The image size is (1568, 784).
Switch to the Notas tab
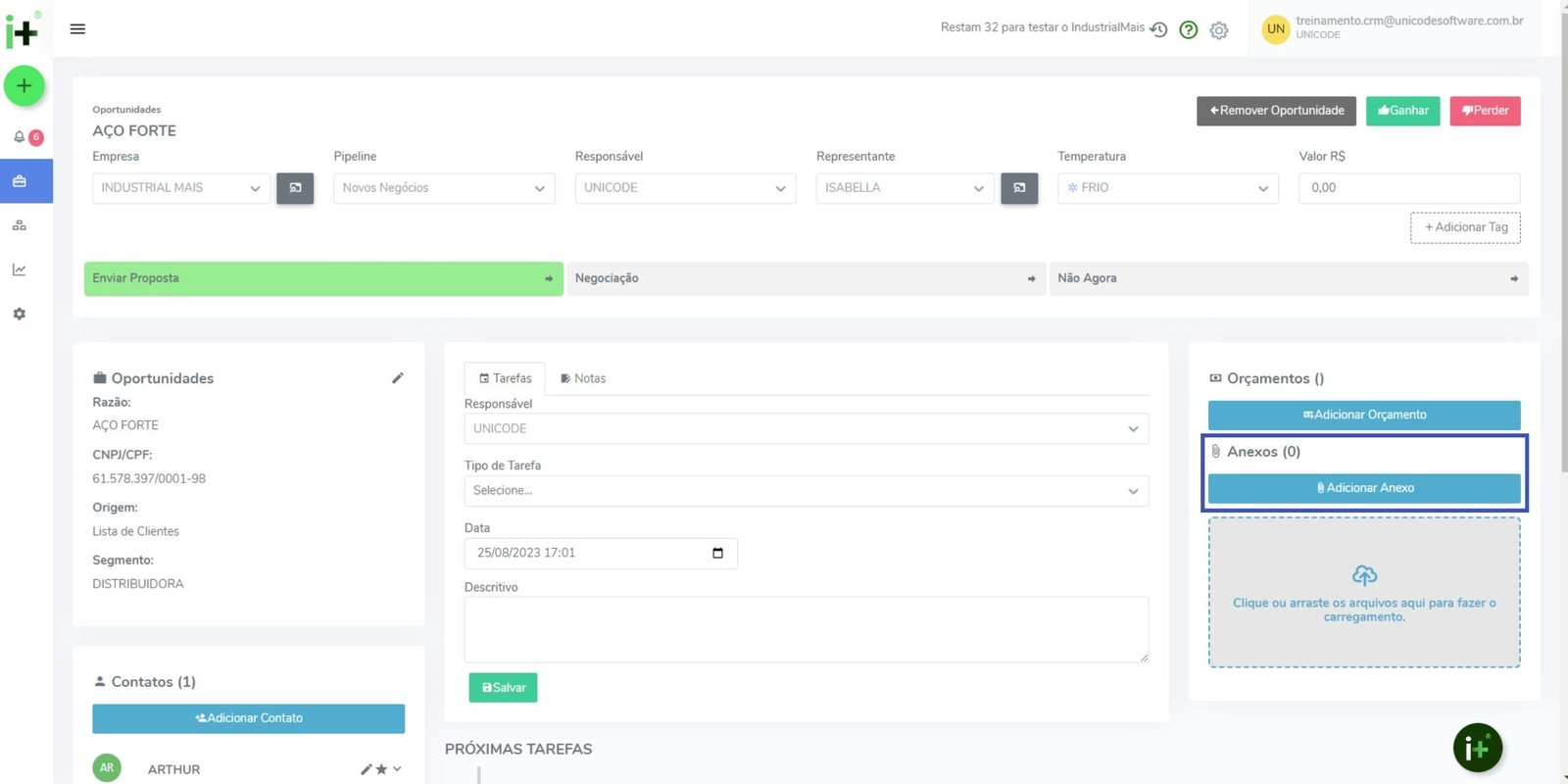(x=583, y=378)
